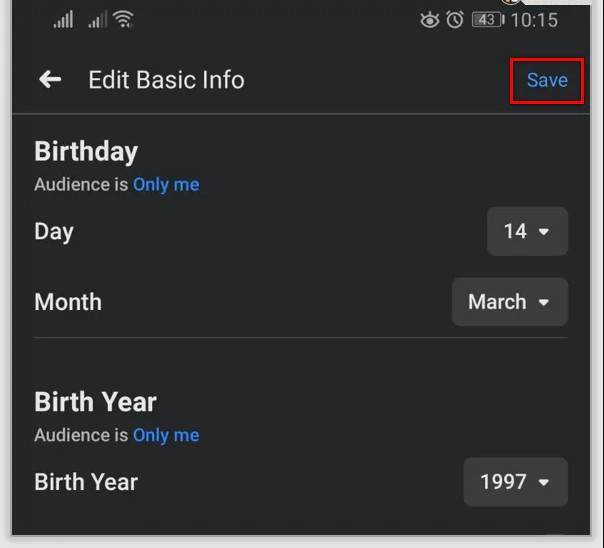Screen dimensions: 604x548
Task: Tap the Day field label
Action: (x=54, y=231)
